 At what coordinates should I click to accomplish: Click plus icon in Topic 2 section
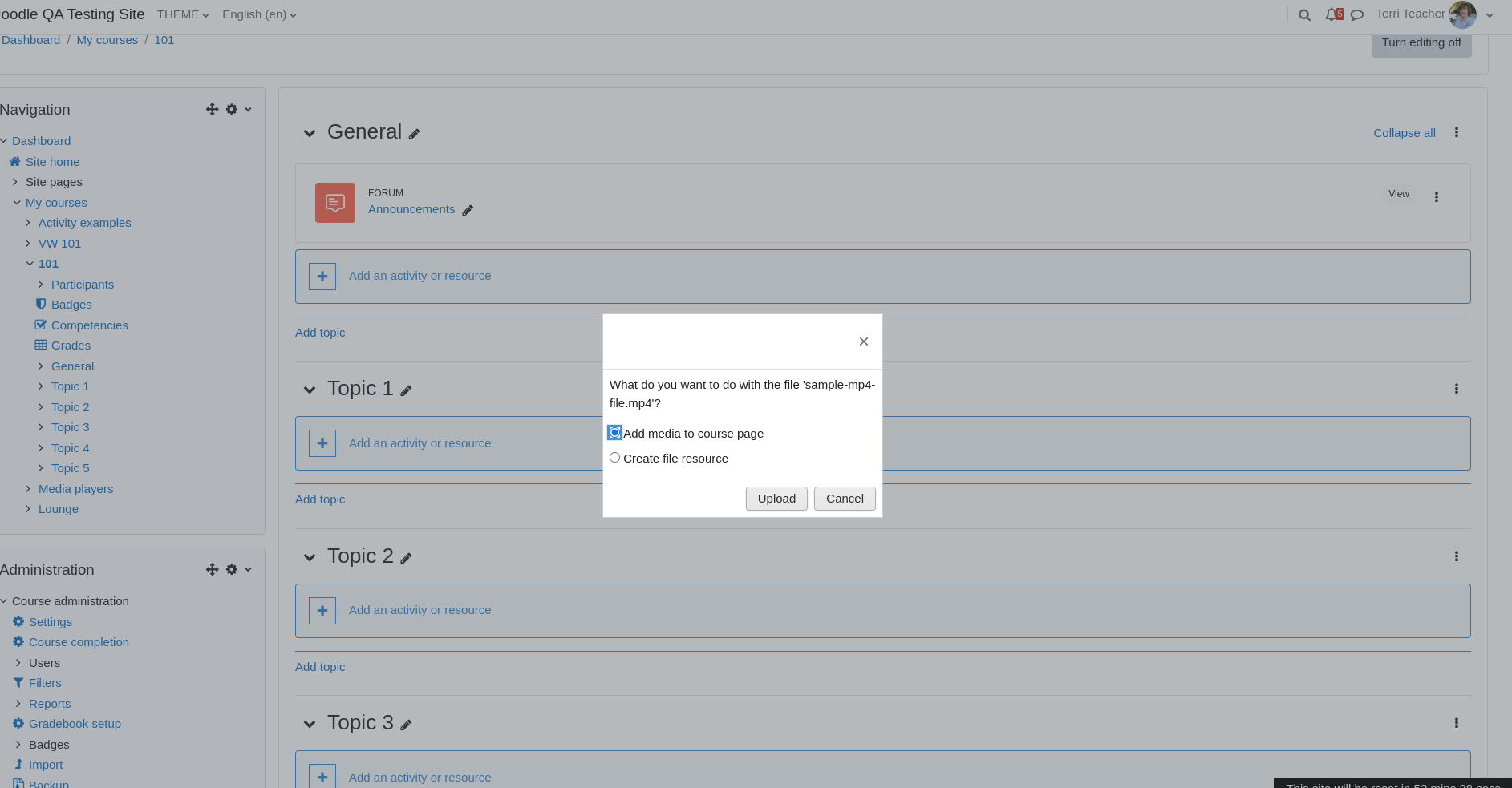pos(322,611)
